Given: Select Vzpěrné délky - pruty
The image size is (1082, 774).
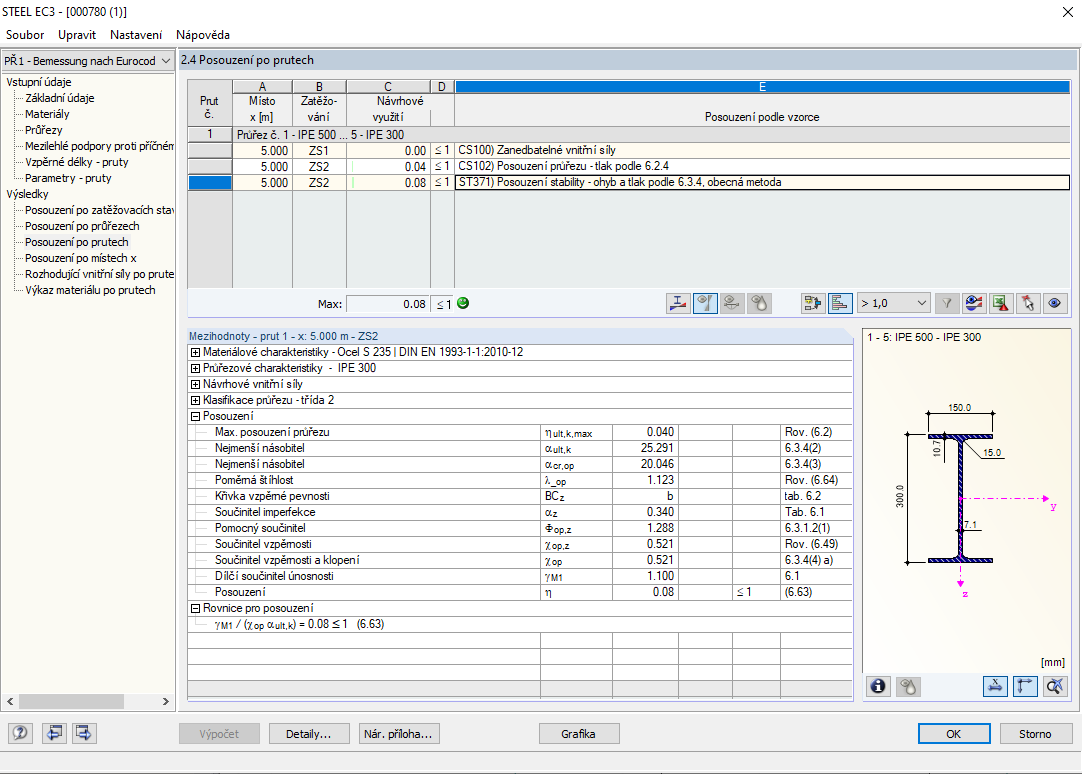Looking at the screenshot, I should pyautogui.click(x=77, y=161).
